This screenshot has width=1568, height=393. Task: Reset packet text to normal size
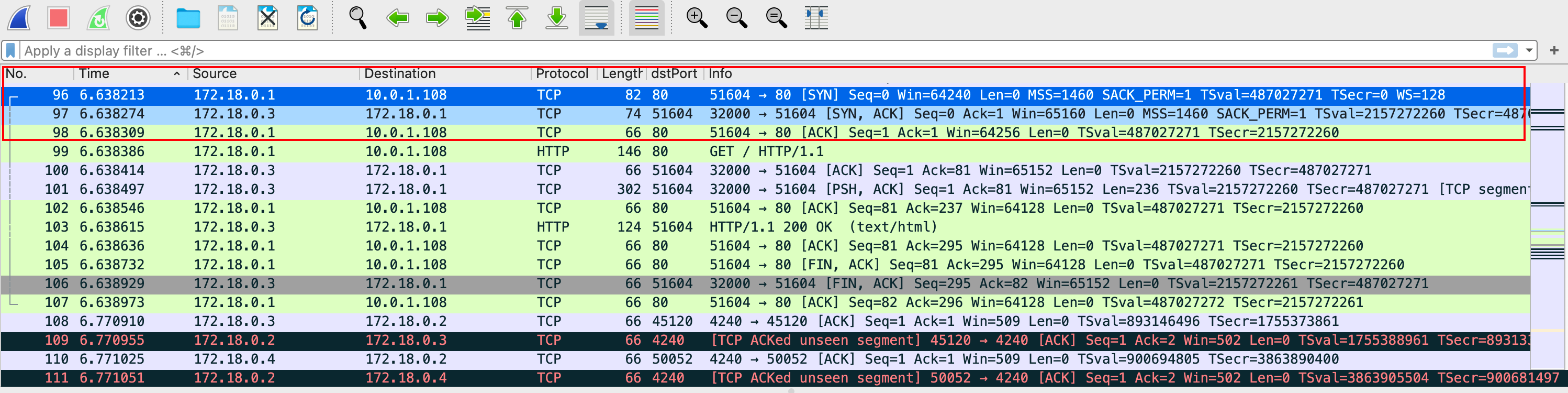pos(776,18)
